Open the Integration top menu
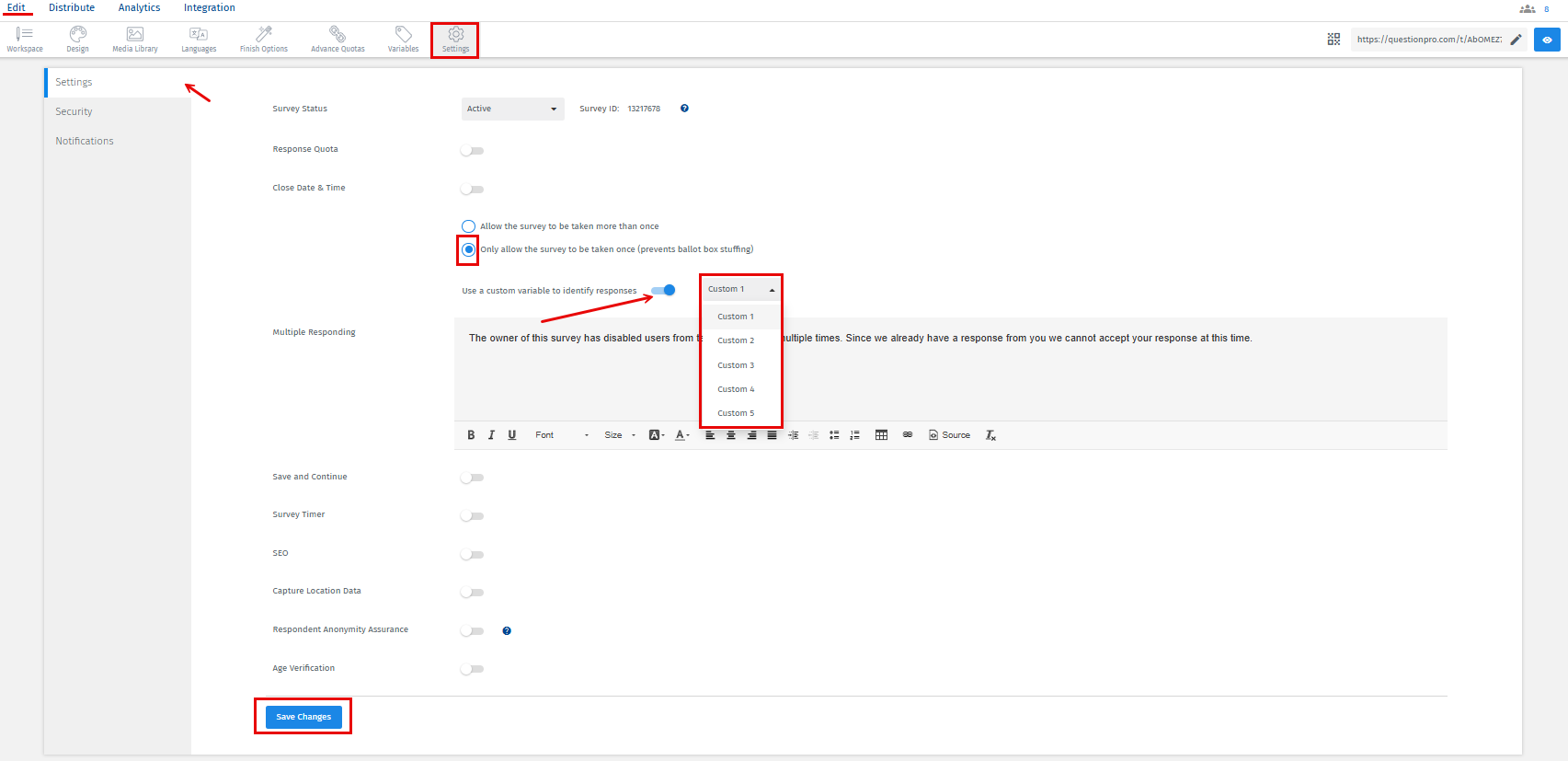 [209, 7]
